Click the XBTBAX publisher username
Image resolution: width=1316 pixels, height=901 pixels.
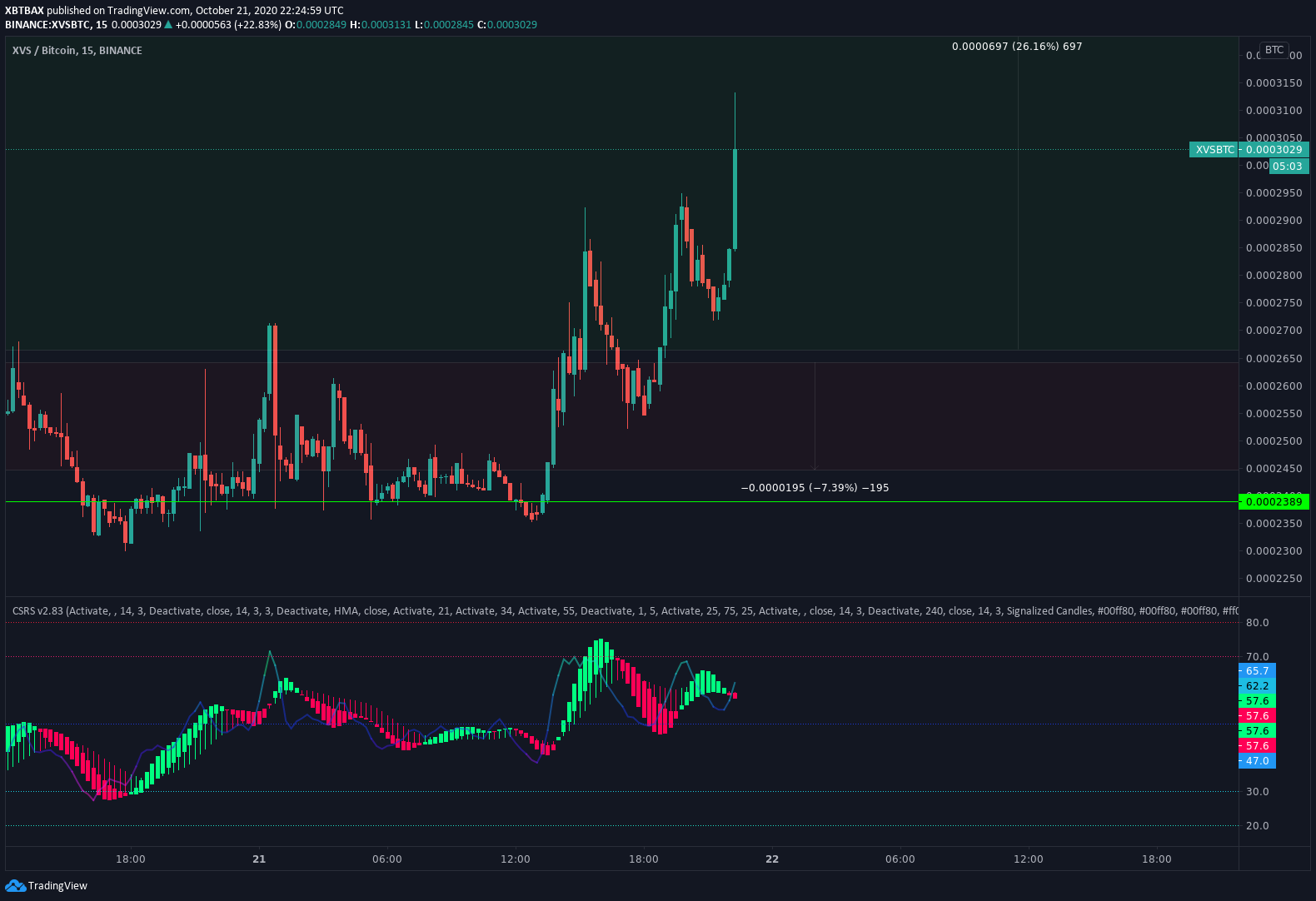click(24, 11)
